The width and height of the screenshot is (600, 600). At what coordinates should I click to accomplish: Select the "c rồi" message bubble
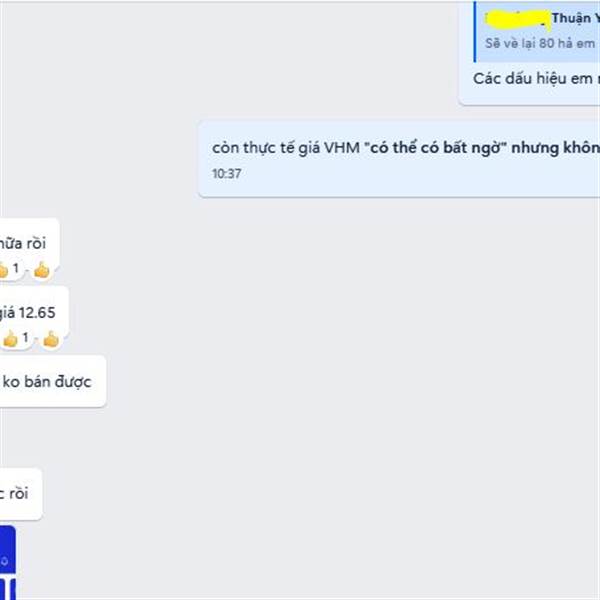point(21,494)
